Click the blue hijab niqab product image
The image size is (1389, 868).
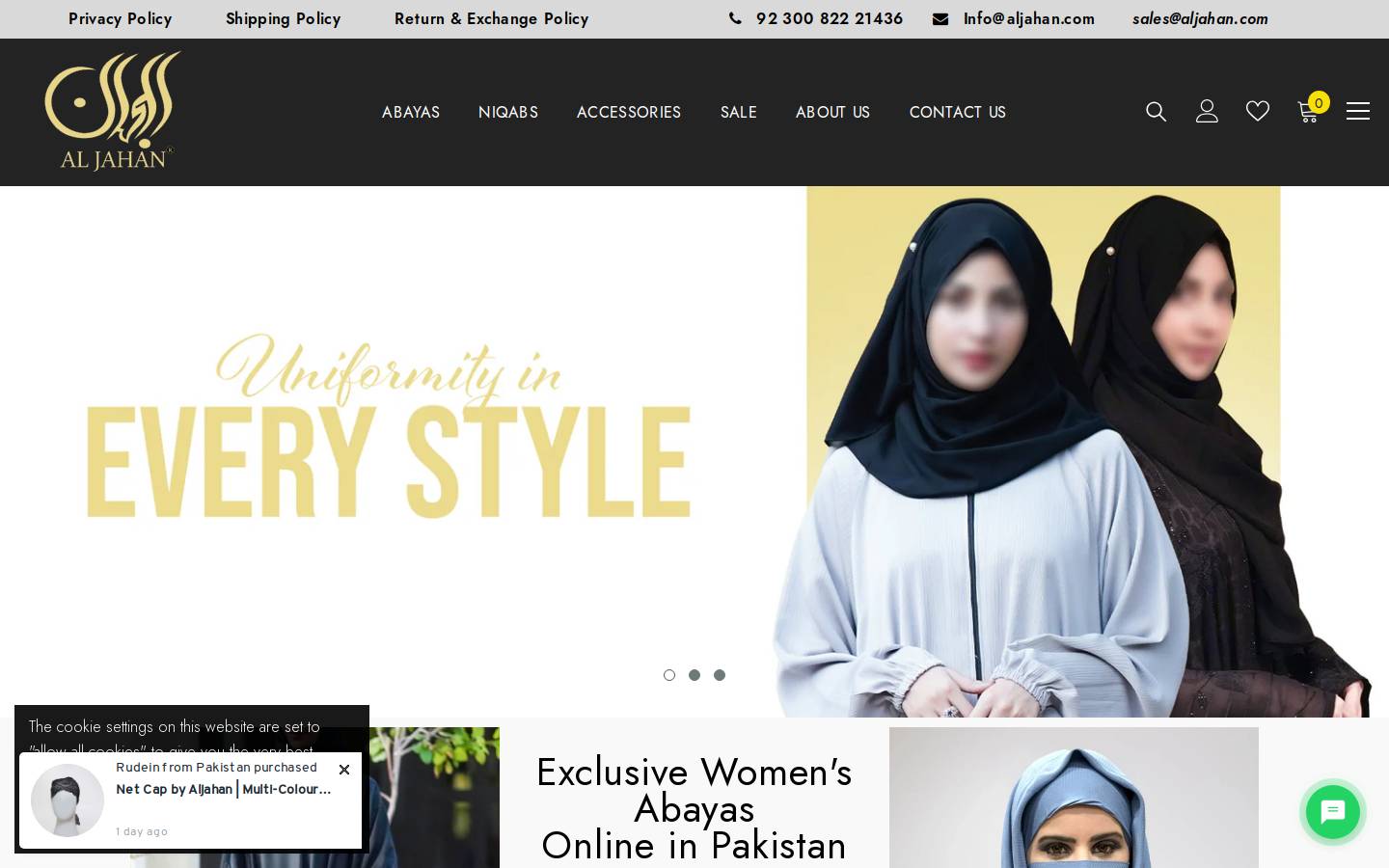(x=1074, y=798)
